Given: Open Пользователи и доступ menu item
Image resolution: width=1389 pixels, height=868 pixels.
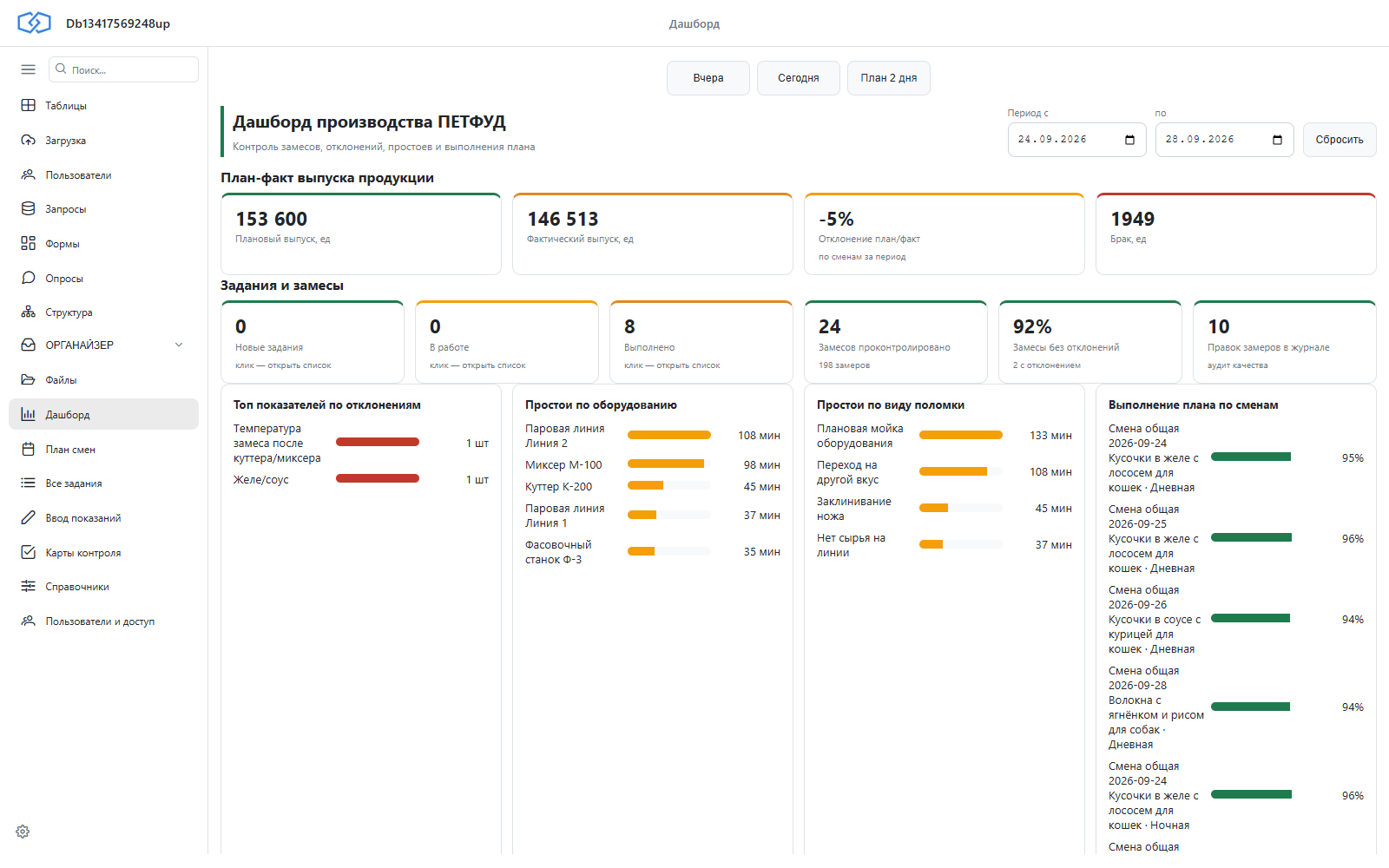Looking at the screenshot, I should pos(104,621).
